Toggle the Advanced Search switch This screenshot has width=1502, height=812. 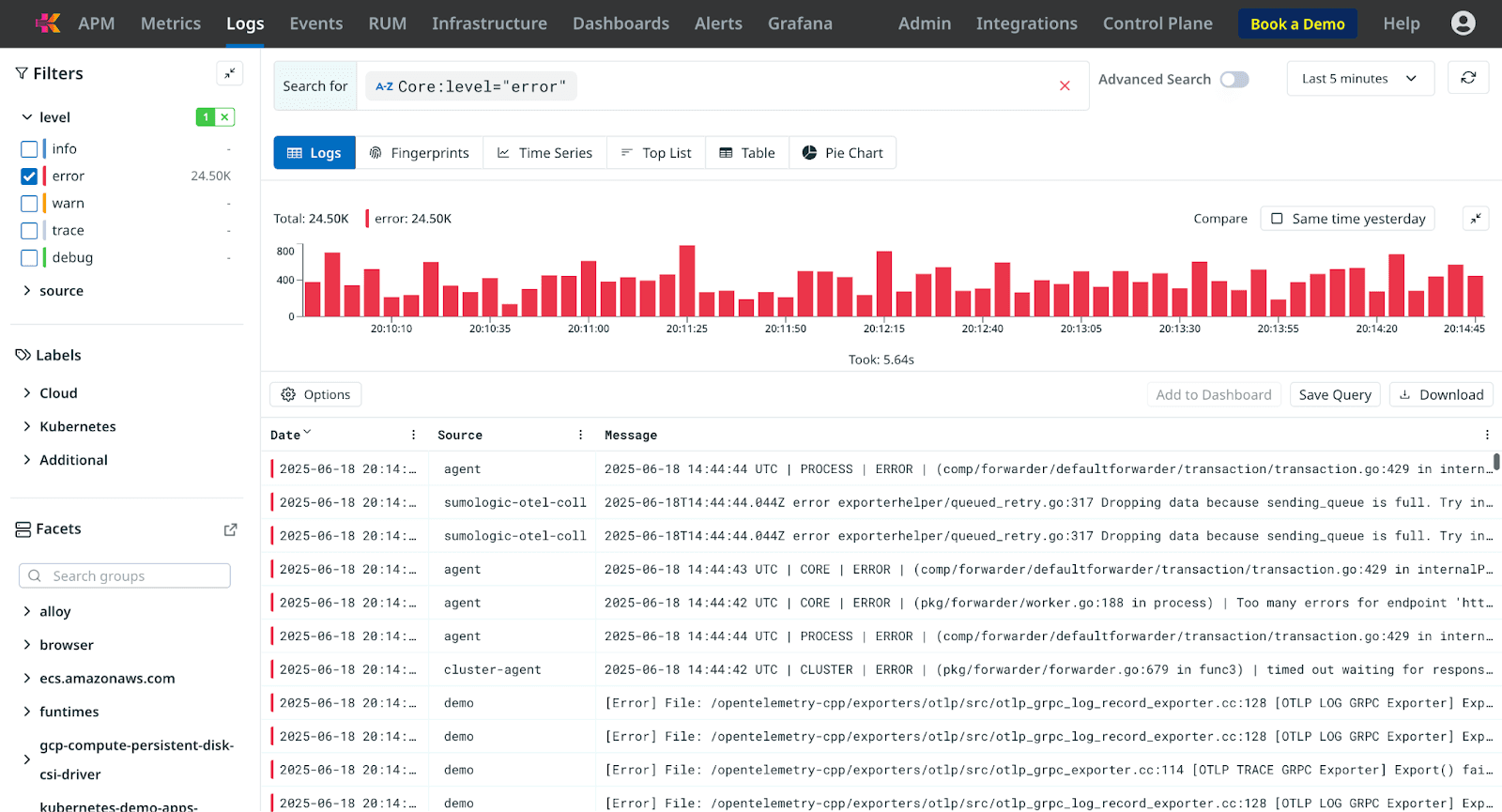click(1234, 80)
